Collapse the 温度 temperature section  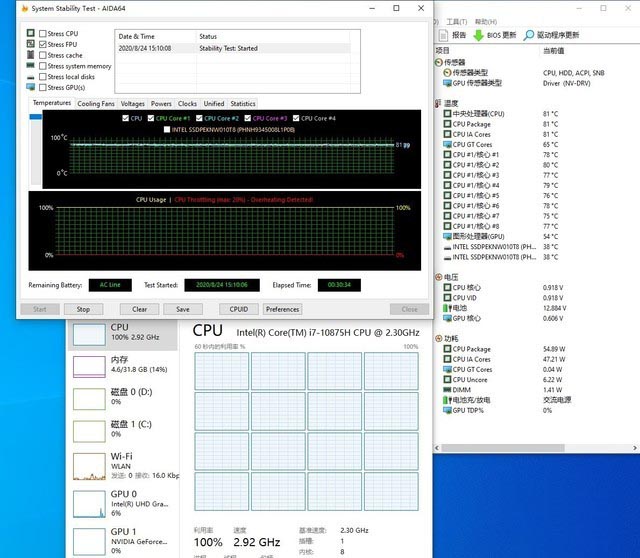tap(437, 103)
